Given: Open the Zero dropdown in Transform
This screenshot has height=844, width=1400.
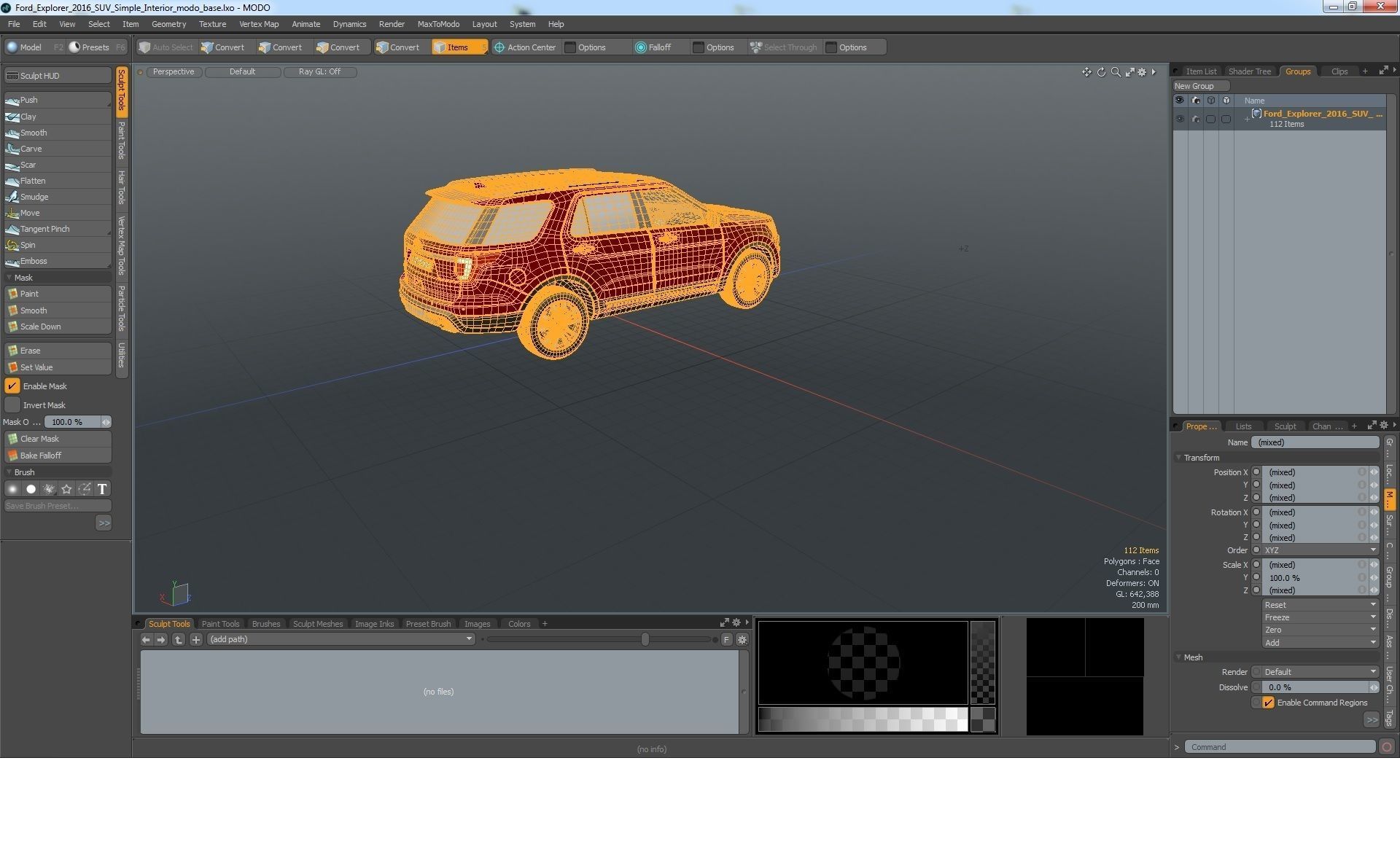Looking at the screenshot, I should [x=1320, y=630].
